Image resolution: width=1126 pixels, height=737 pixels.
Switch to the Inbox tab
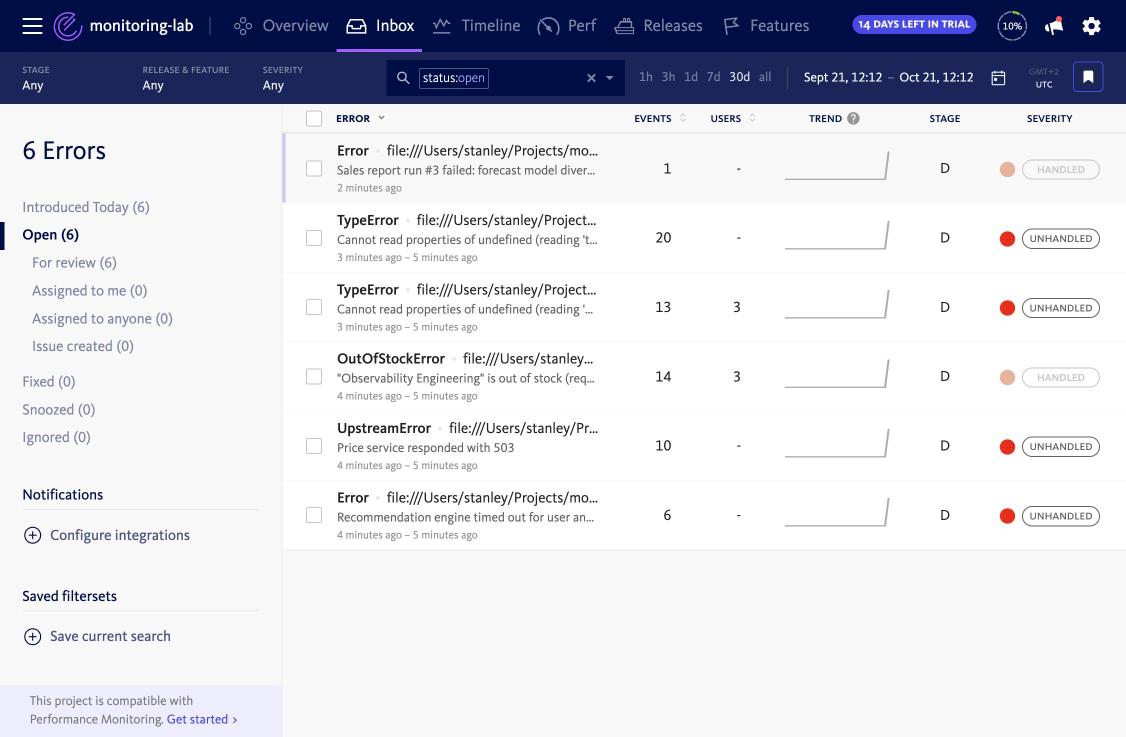380,26
